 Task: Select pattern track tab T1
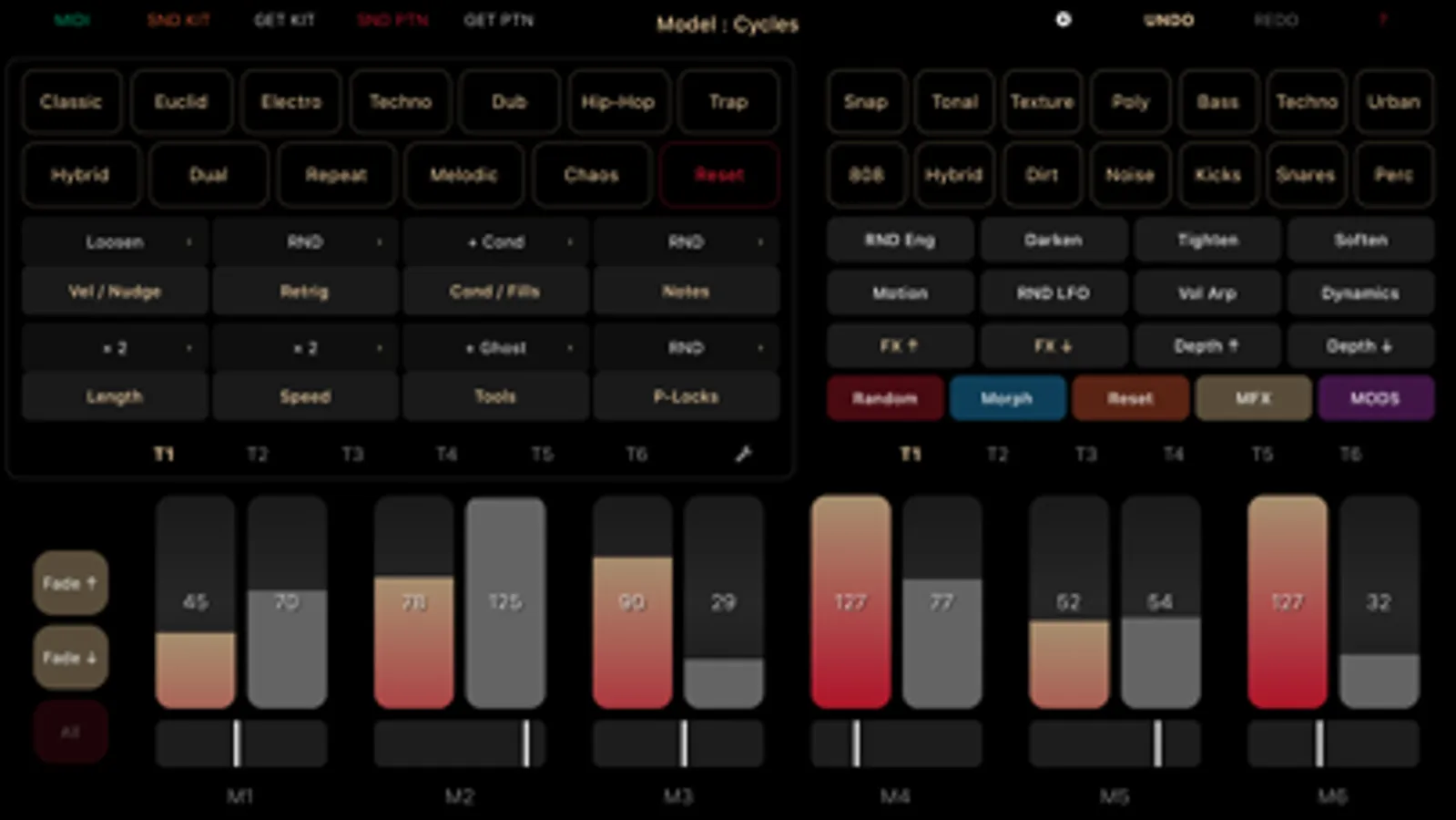point(164,454)
